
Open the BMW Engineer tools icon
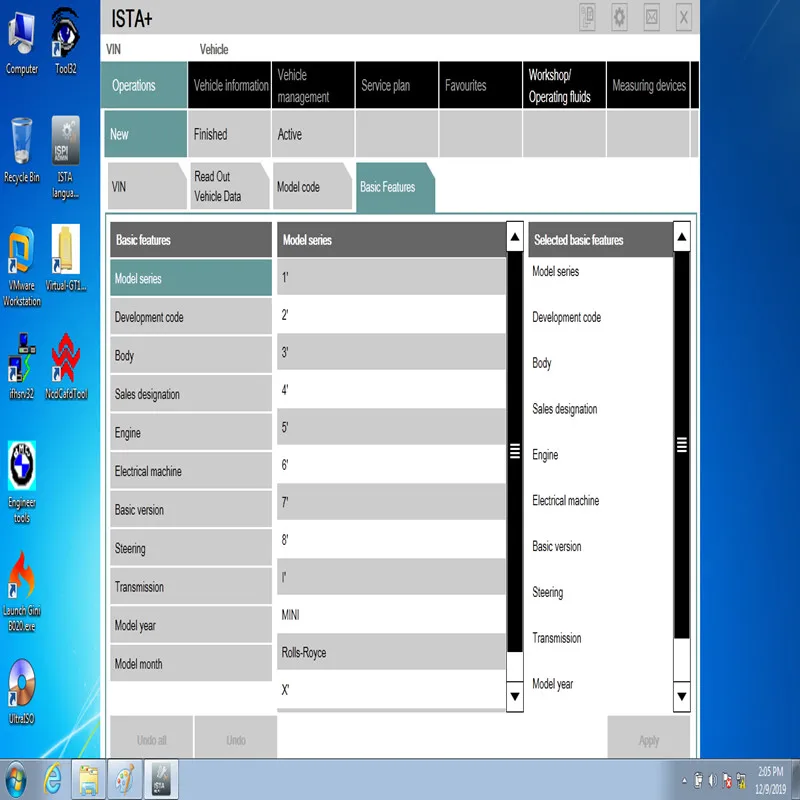point(21,483)
